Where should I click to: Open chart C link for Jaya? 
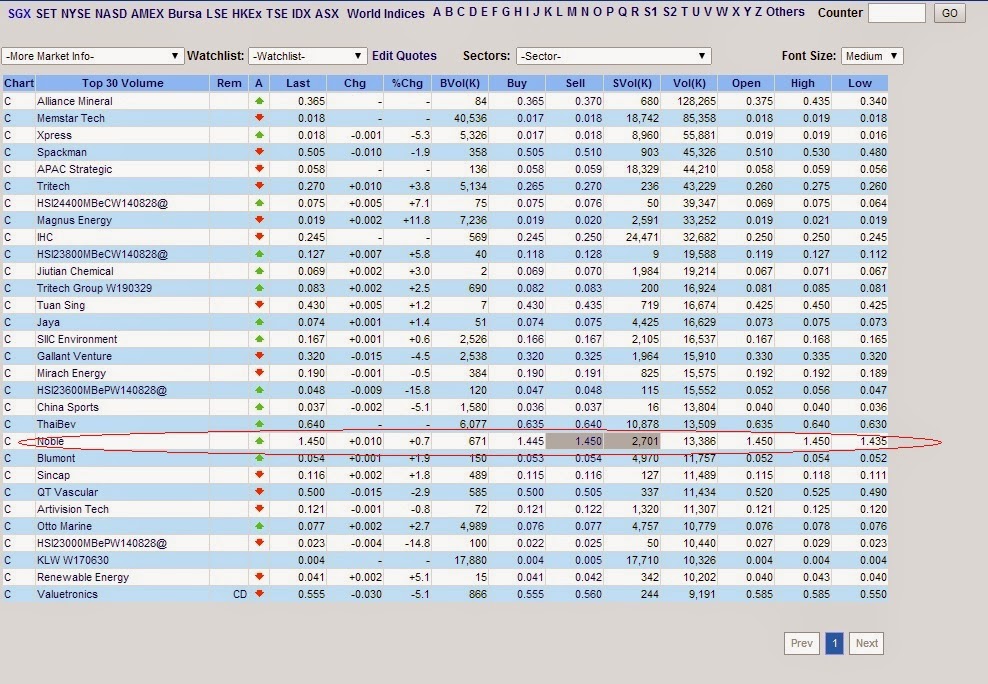[x=8, y=322]
